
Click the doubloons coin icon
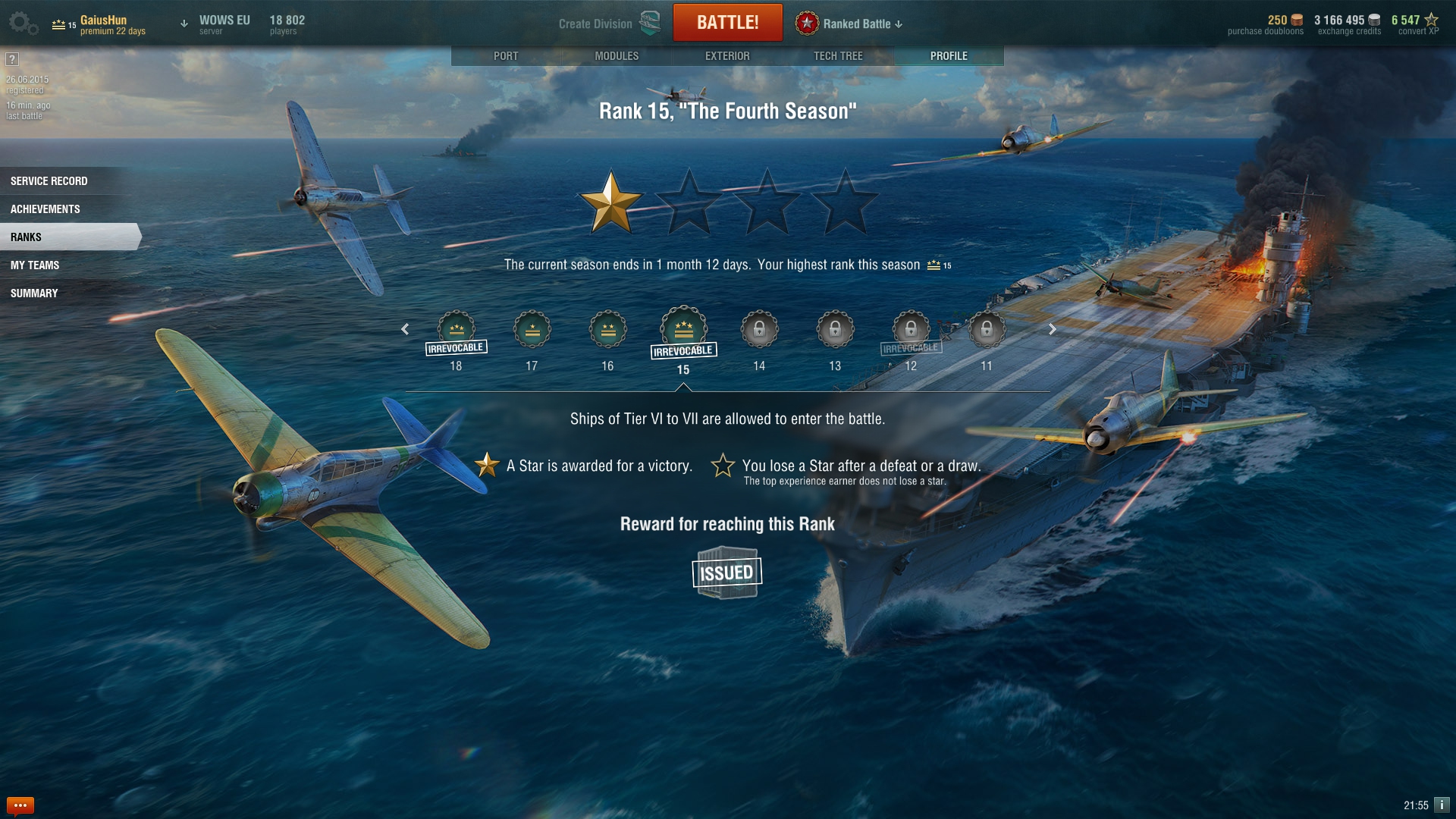click(1297, 20)
